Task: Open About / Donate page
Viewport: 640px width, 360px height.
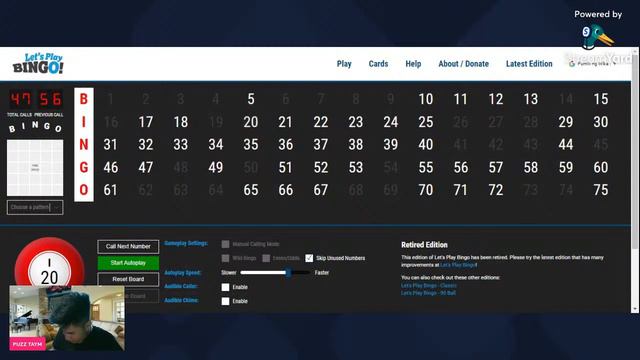Action: click(x=463, y=64)
